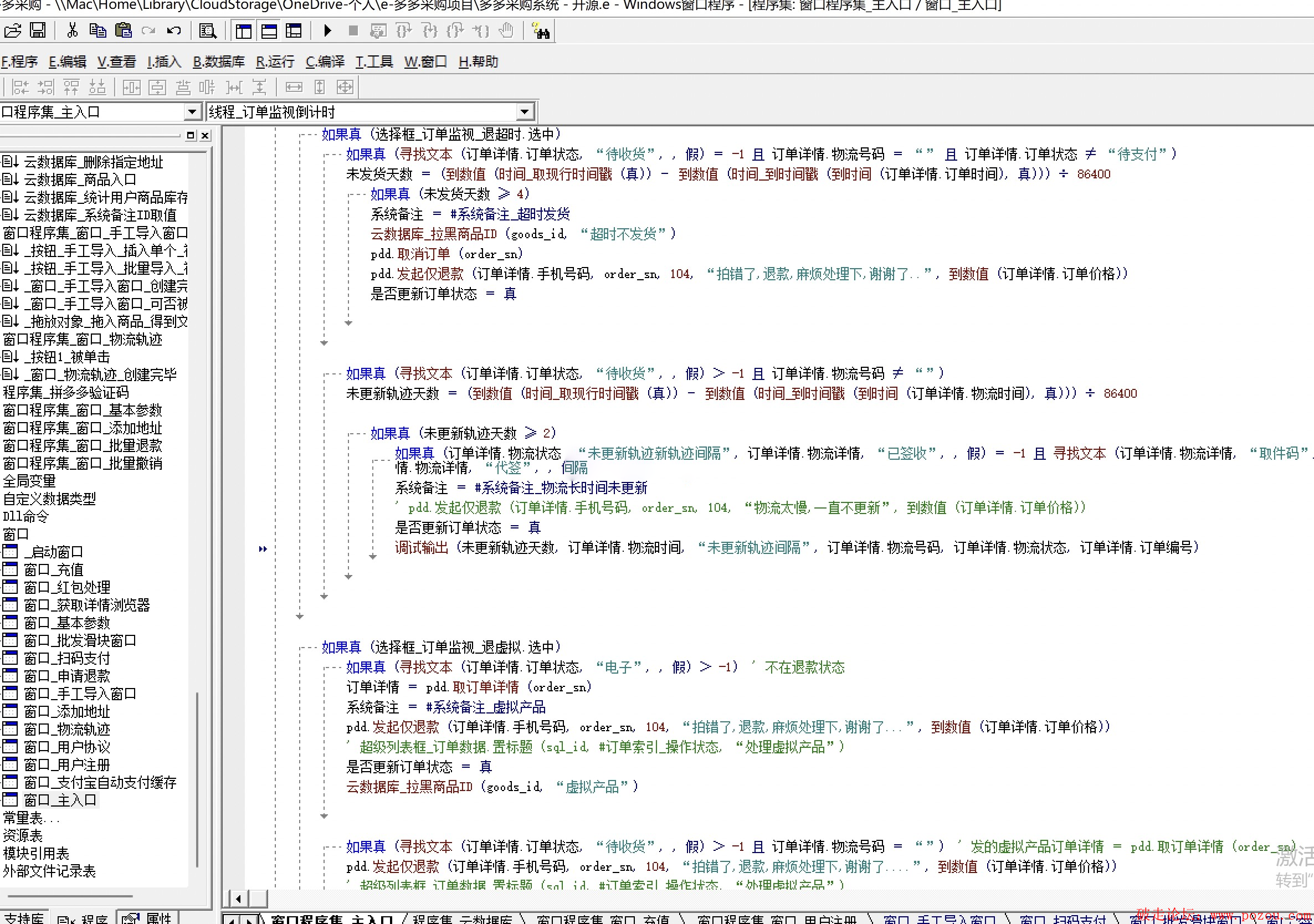
Task: Click the align right edges icon
Action: click(46, 87)
